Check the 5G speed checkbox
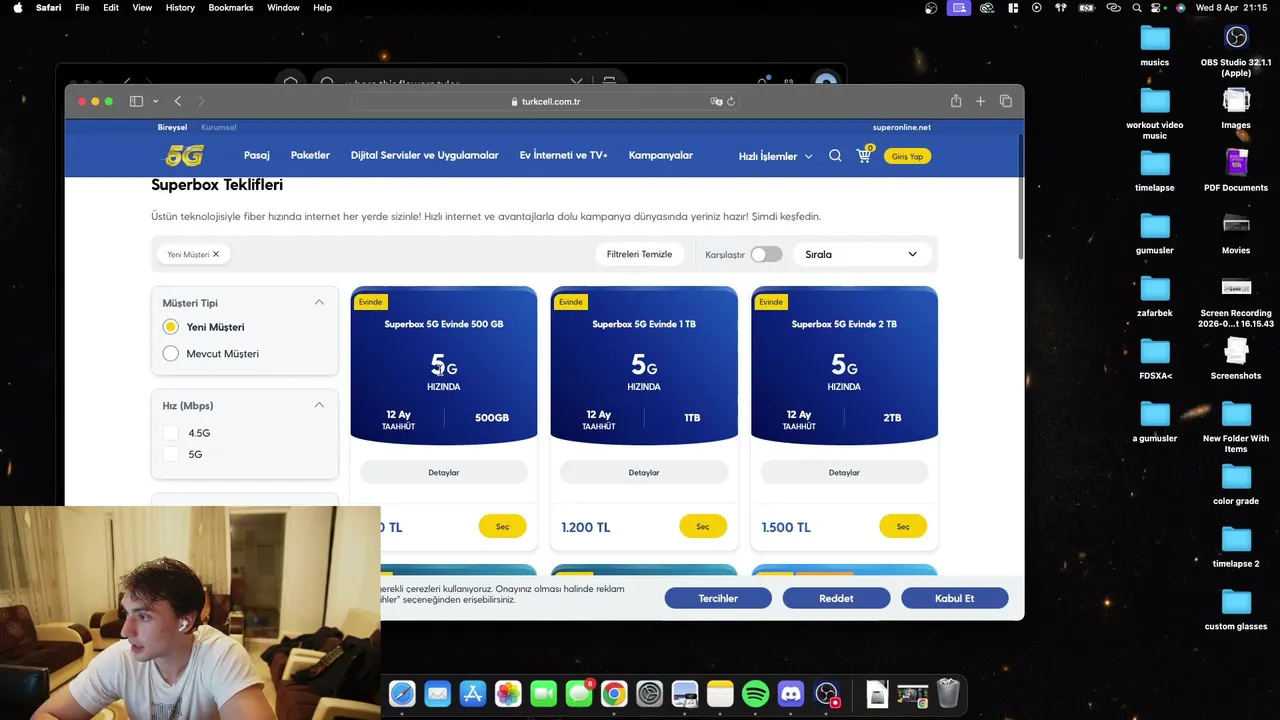 click(171, 454)
